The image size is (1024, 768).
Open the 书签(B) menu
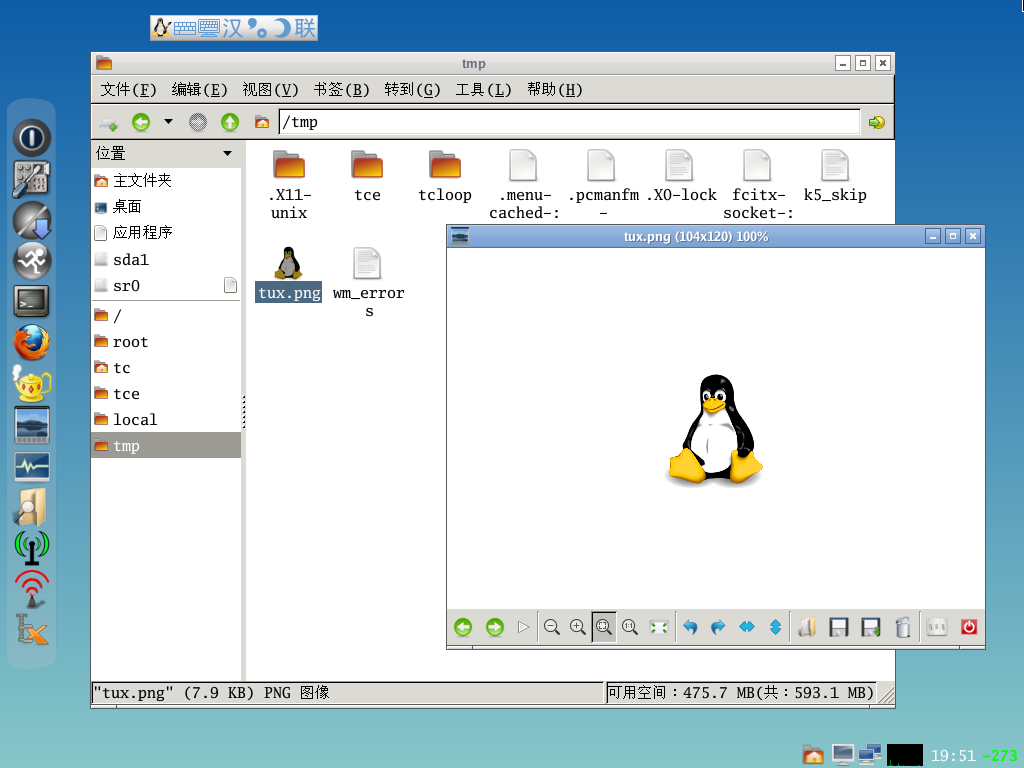click(x=342, y=89)
